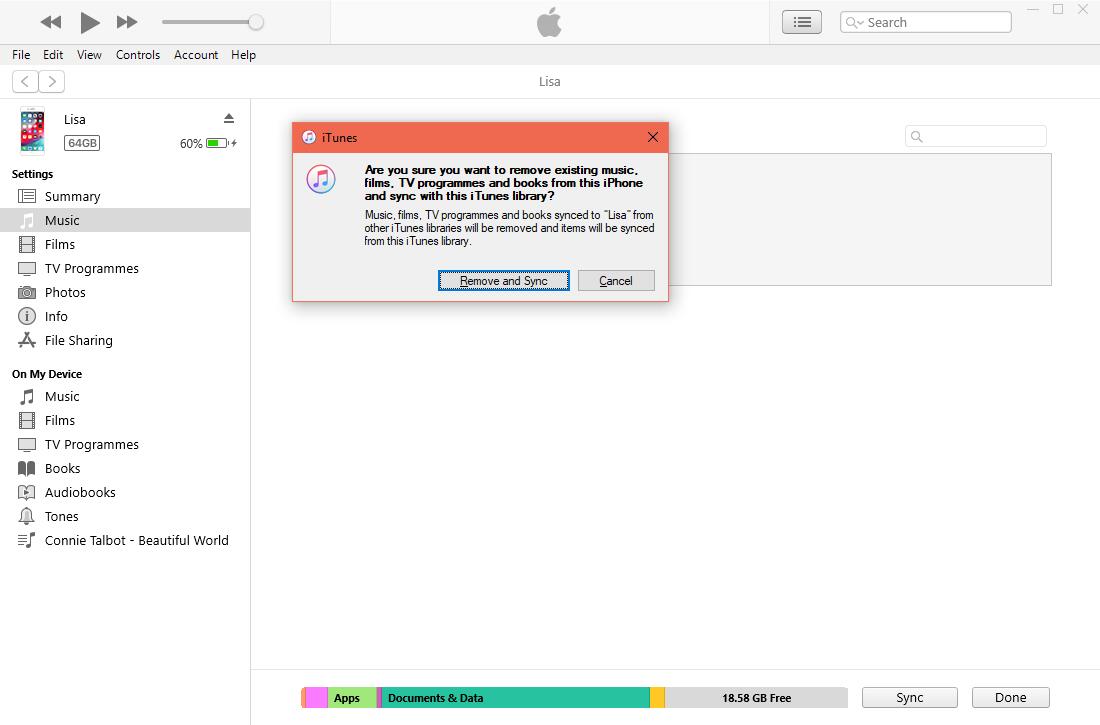Click the Summary list icon
The height and width of the screenshot is (725, 1100).
tap(27, 197)
